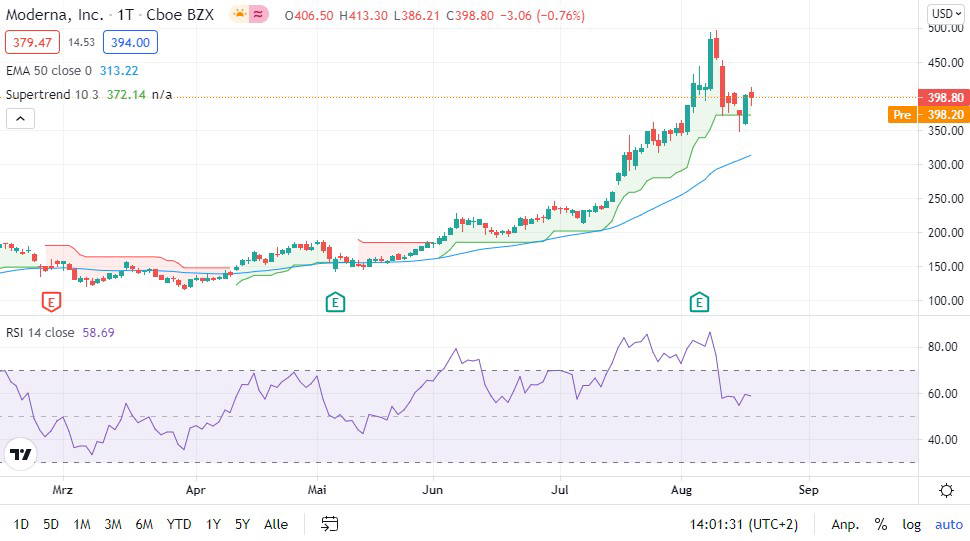Click the Cboe BZX exchange label
The height and width of the screenshot is (541, 970).
180,15
